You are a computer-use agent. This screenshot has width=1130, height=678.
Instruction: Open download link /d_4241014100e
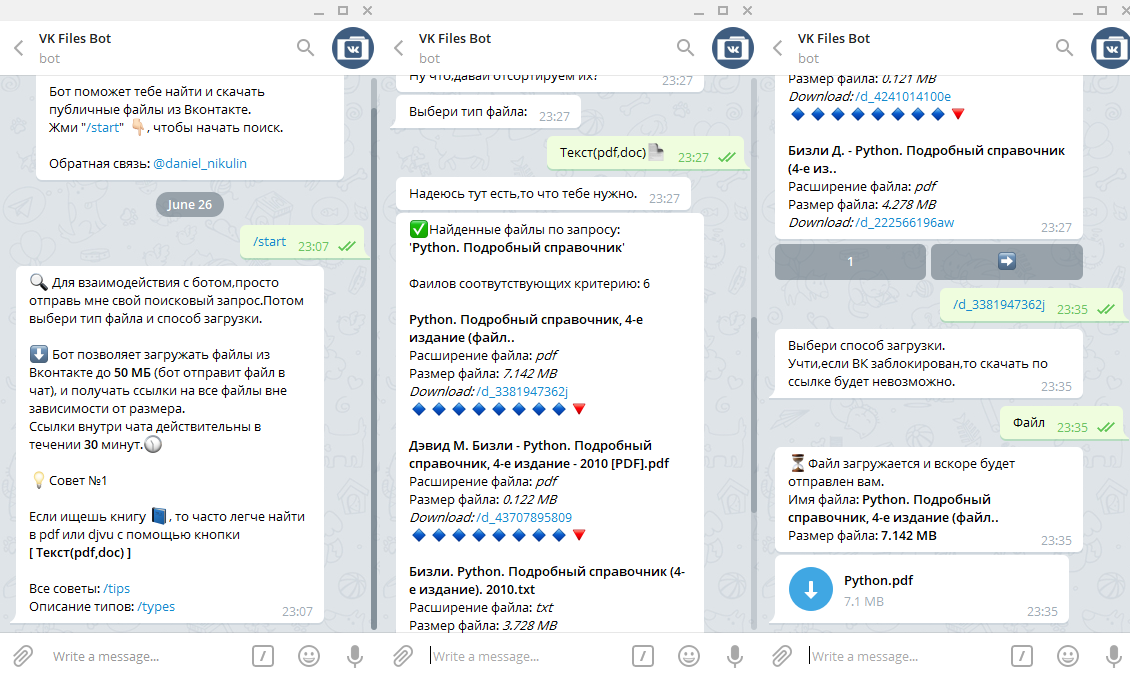click(903, 97)
